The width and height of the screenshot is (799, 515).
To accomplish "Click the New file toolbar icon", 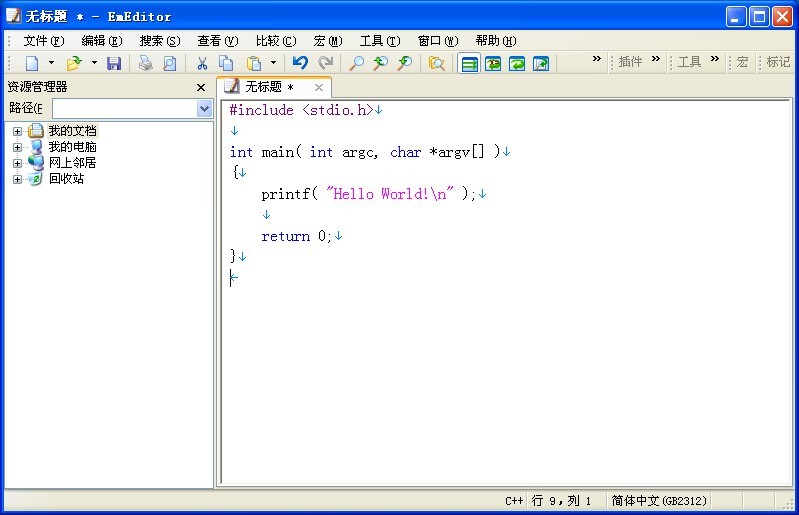I will pos(32,63).
